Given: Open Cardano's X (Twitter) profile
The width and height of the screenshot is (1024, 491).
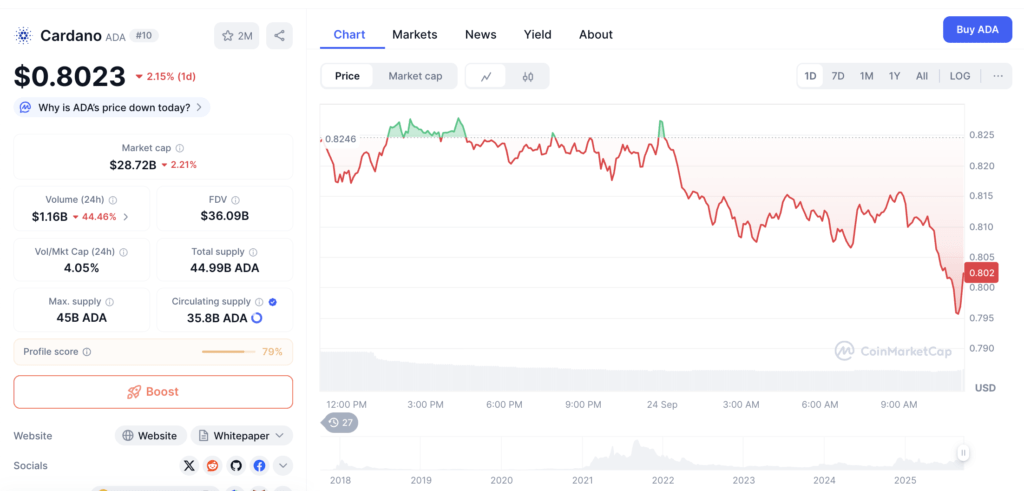Looking at the screenshot, I should coord(189,466).
